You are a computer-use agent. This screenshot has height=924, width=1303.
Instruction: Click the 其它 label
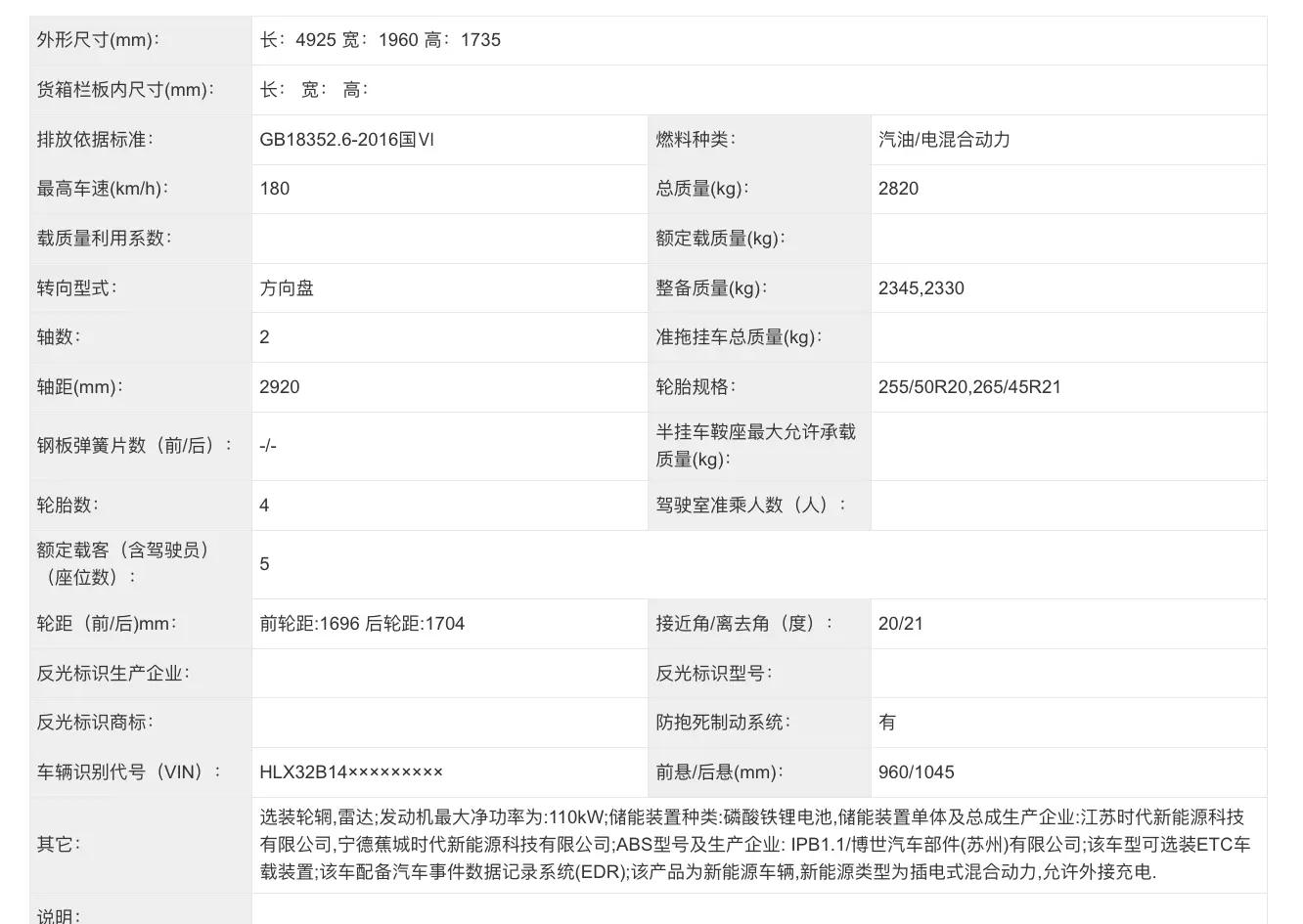coord(59,844)
